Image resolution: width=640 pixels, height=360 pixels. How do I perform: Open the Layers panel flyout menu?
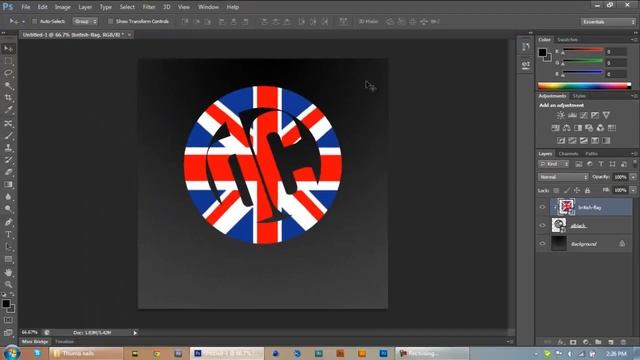pos(634,154)
